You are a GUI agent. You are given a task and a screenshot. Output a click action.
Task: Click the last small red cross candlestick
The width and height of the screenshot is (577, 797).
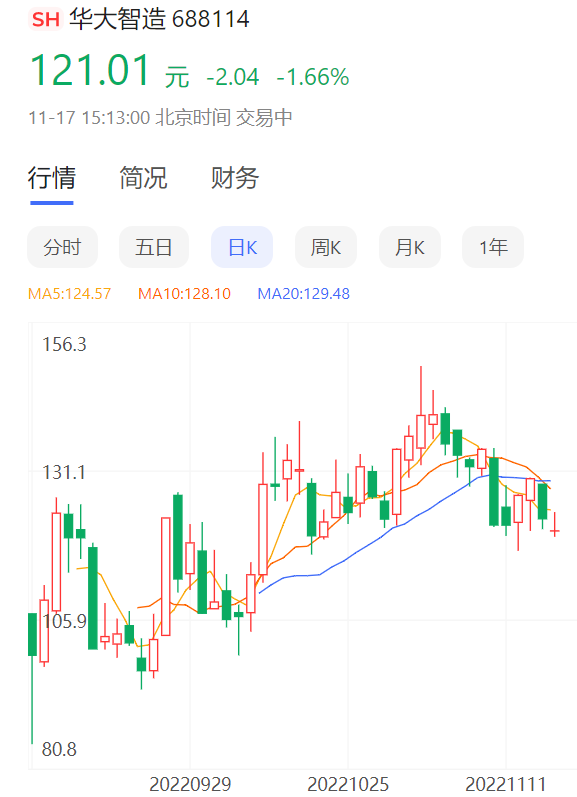(x=555, y=525)
